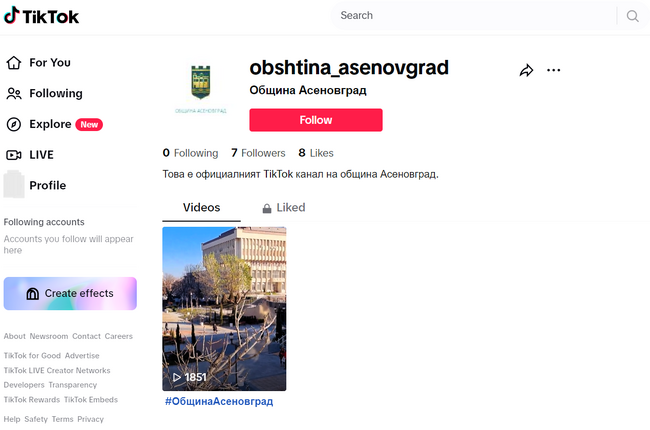View the 7 Followers count
Image resolution: width=650 pixels, height=430 pixels.
click(258, 153)
